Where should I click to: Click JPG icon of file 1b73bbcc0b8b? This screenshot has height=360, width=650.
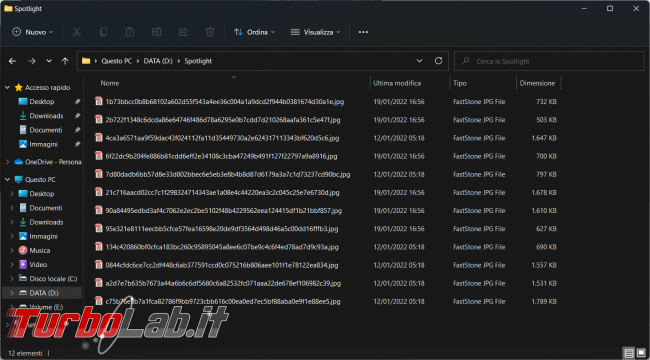pos(99,101)
